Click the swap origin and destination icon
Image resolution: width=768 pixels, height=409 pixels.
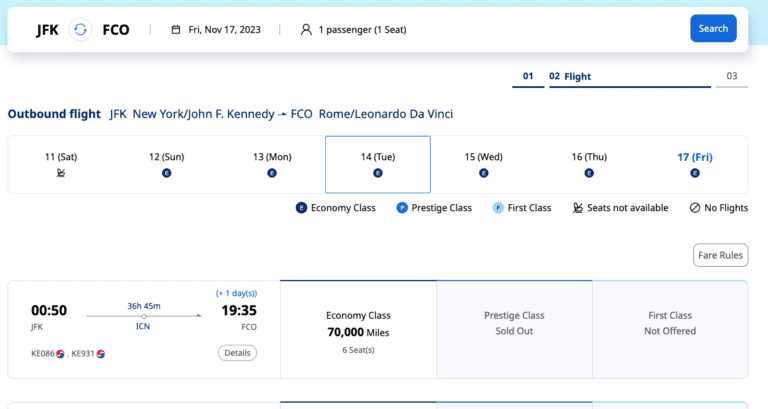(x=81, y=29)
